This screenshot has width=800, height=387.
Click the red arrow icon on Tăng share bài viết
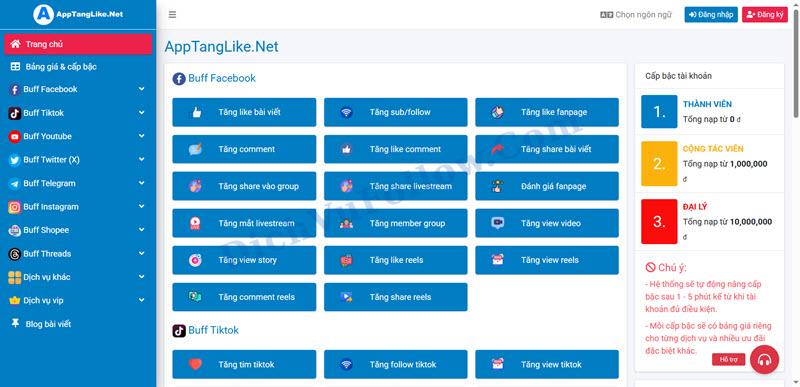click(497, 149)
